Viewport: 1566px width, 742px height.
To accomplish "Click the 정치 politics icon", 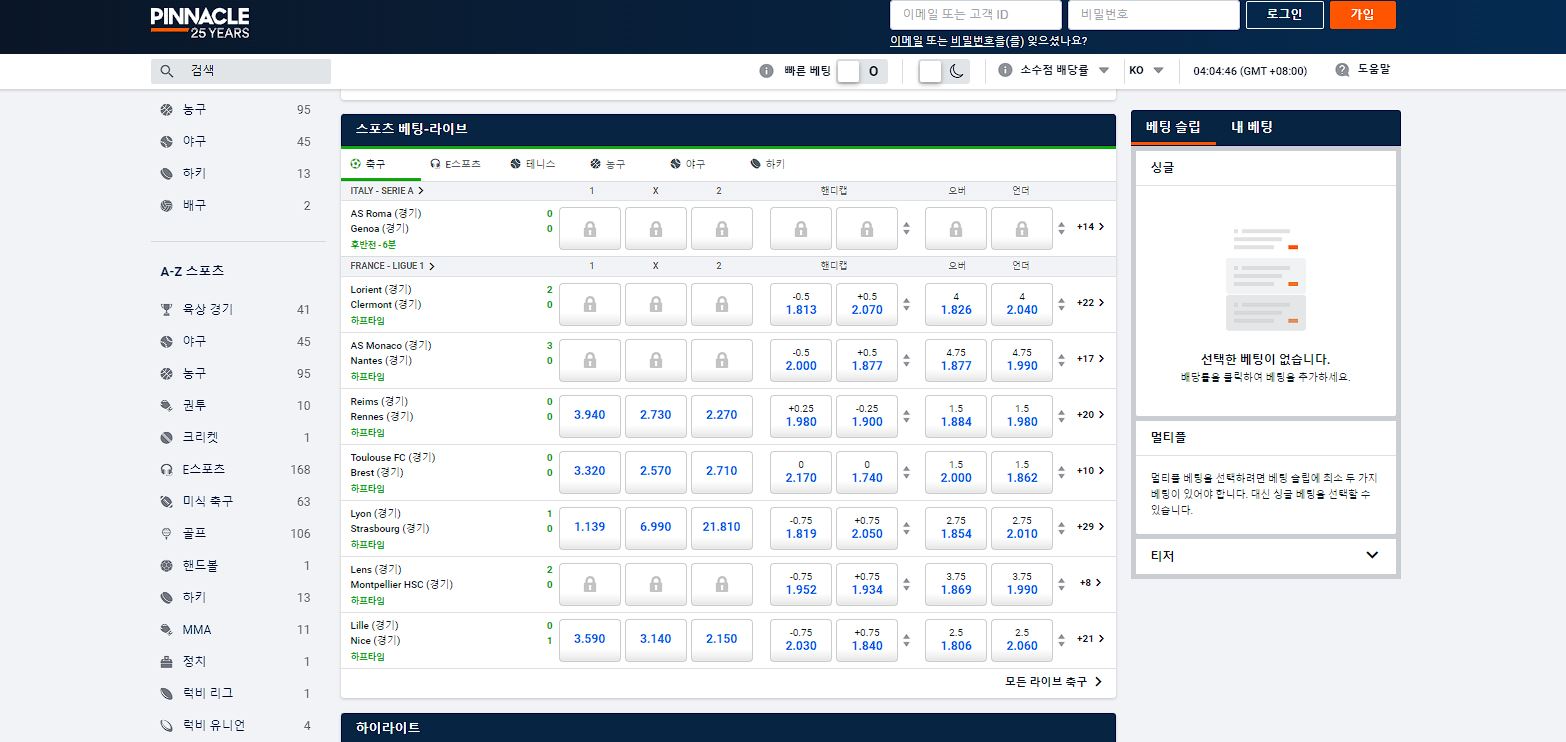I will (x=166, y=662).
